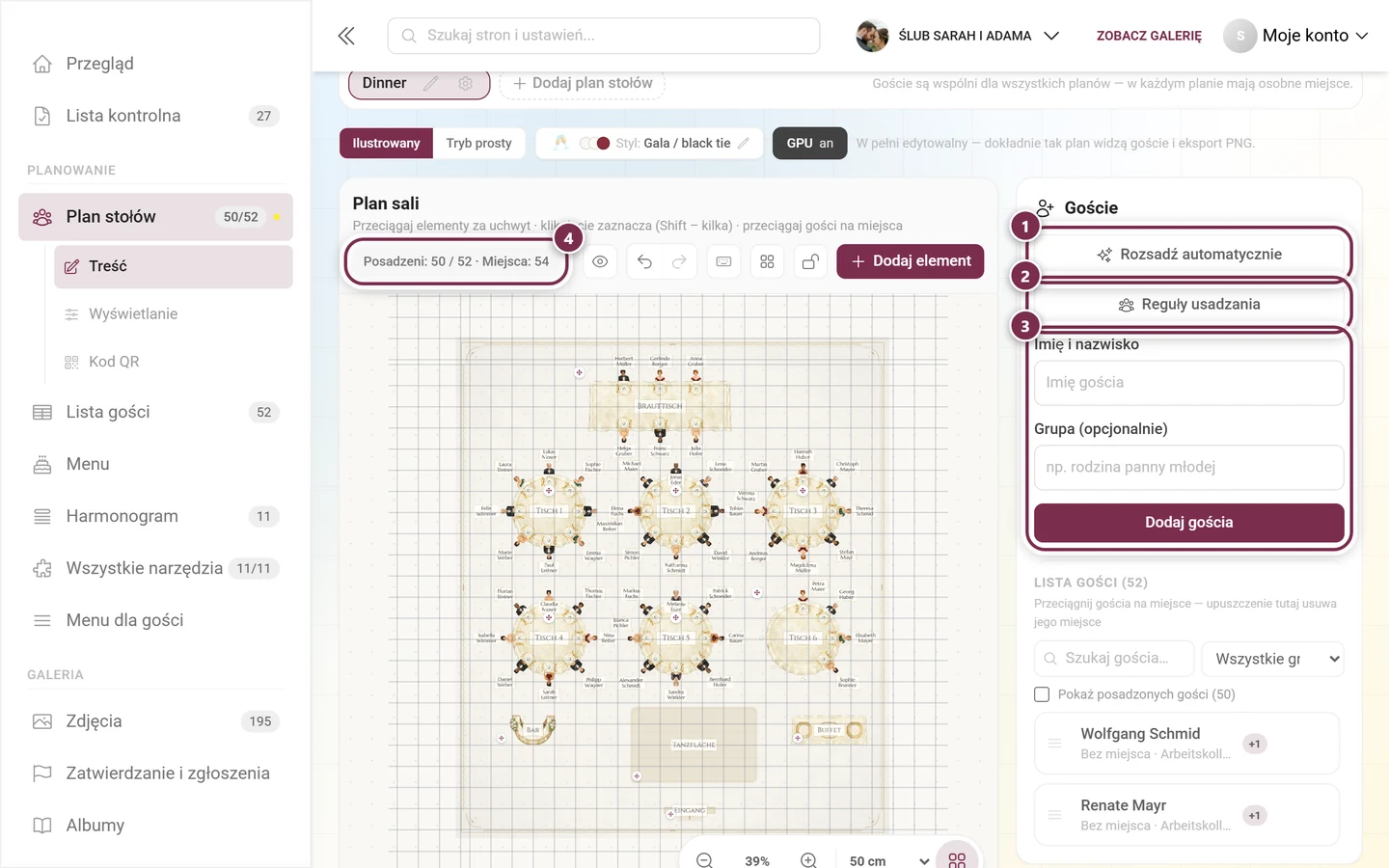The width and height of the screenshot is (1389, 868).
Task: Click the grid layout icon in plan toolbar
Action: [767, 261]
